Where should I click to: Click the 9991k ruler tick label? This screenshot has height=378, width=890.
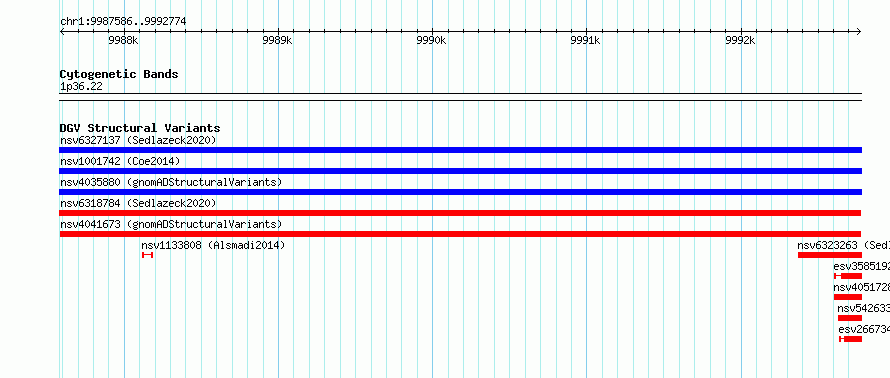pos(586,41)
